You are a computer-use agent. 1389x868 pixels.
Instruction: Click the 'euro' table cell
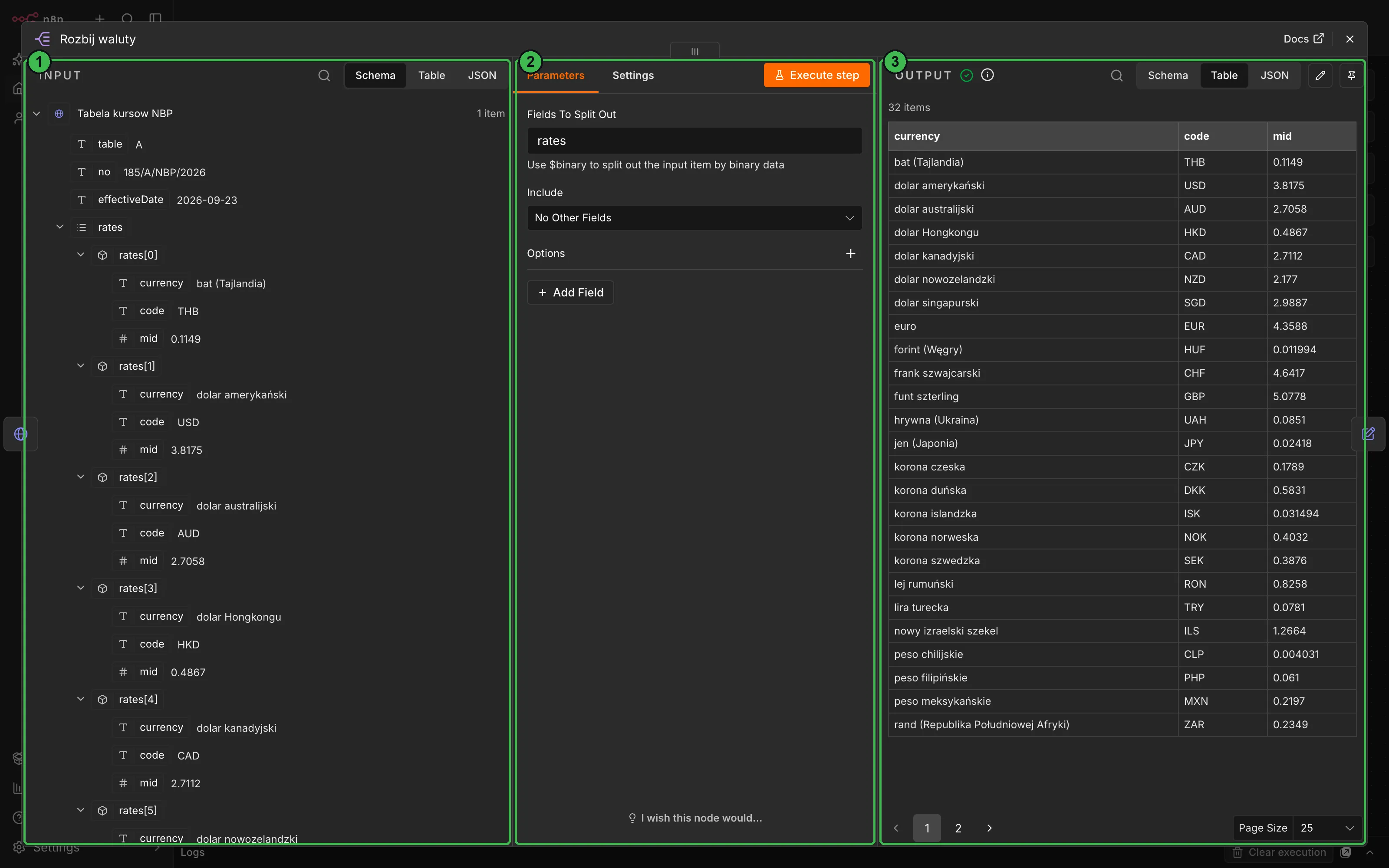click(1033, 326)
